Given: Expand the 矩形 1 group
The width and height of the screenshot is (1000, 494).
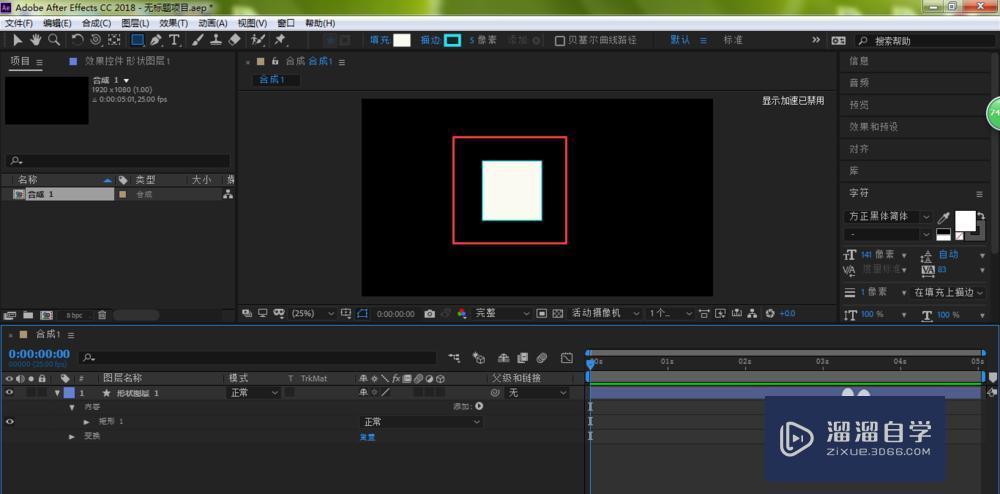Looking at the screenshot, I should coord(87,422).
